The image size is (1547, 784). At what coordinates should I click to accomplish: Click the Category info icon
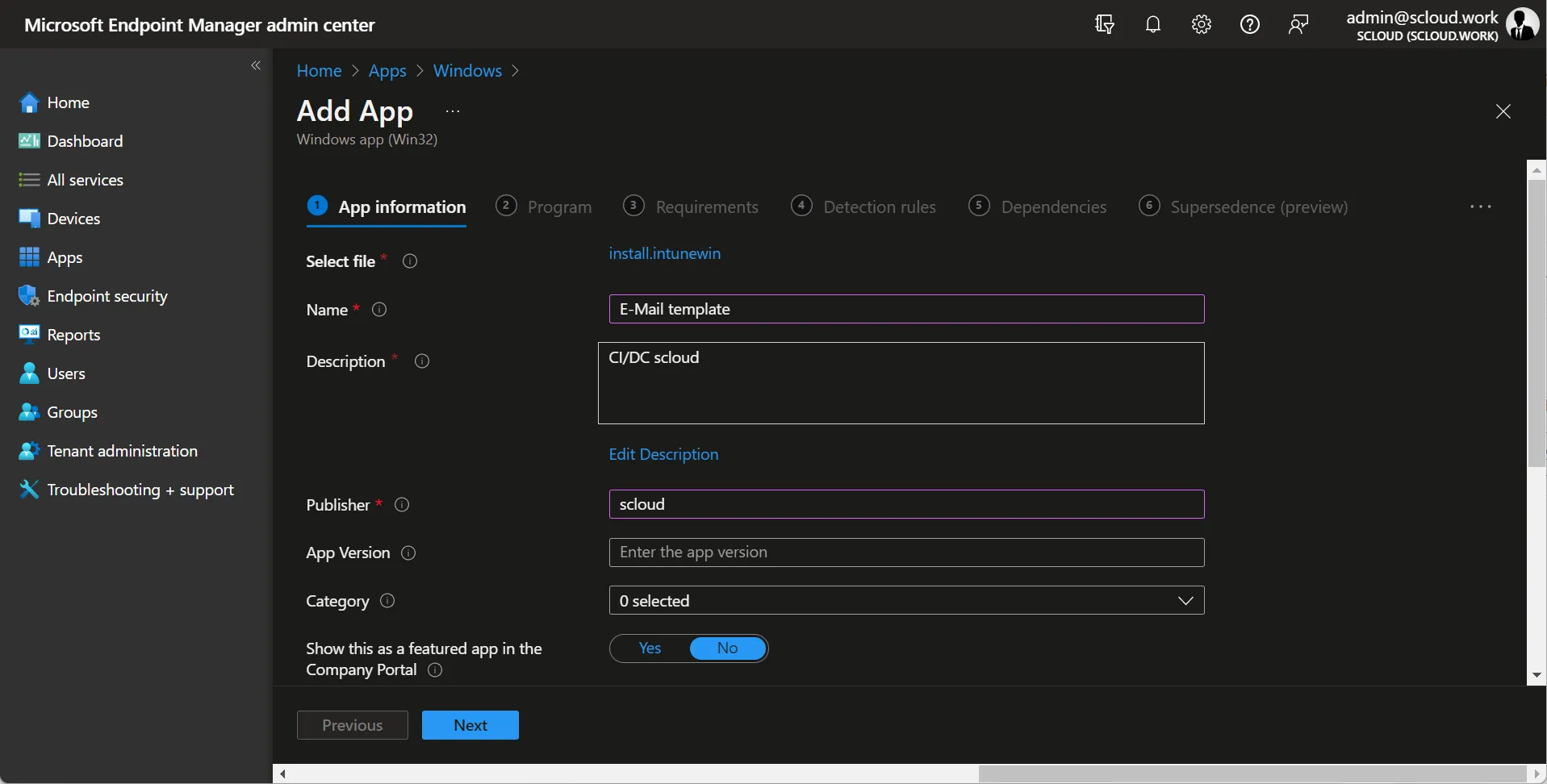click(387, 601)
